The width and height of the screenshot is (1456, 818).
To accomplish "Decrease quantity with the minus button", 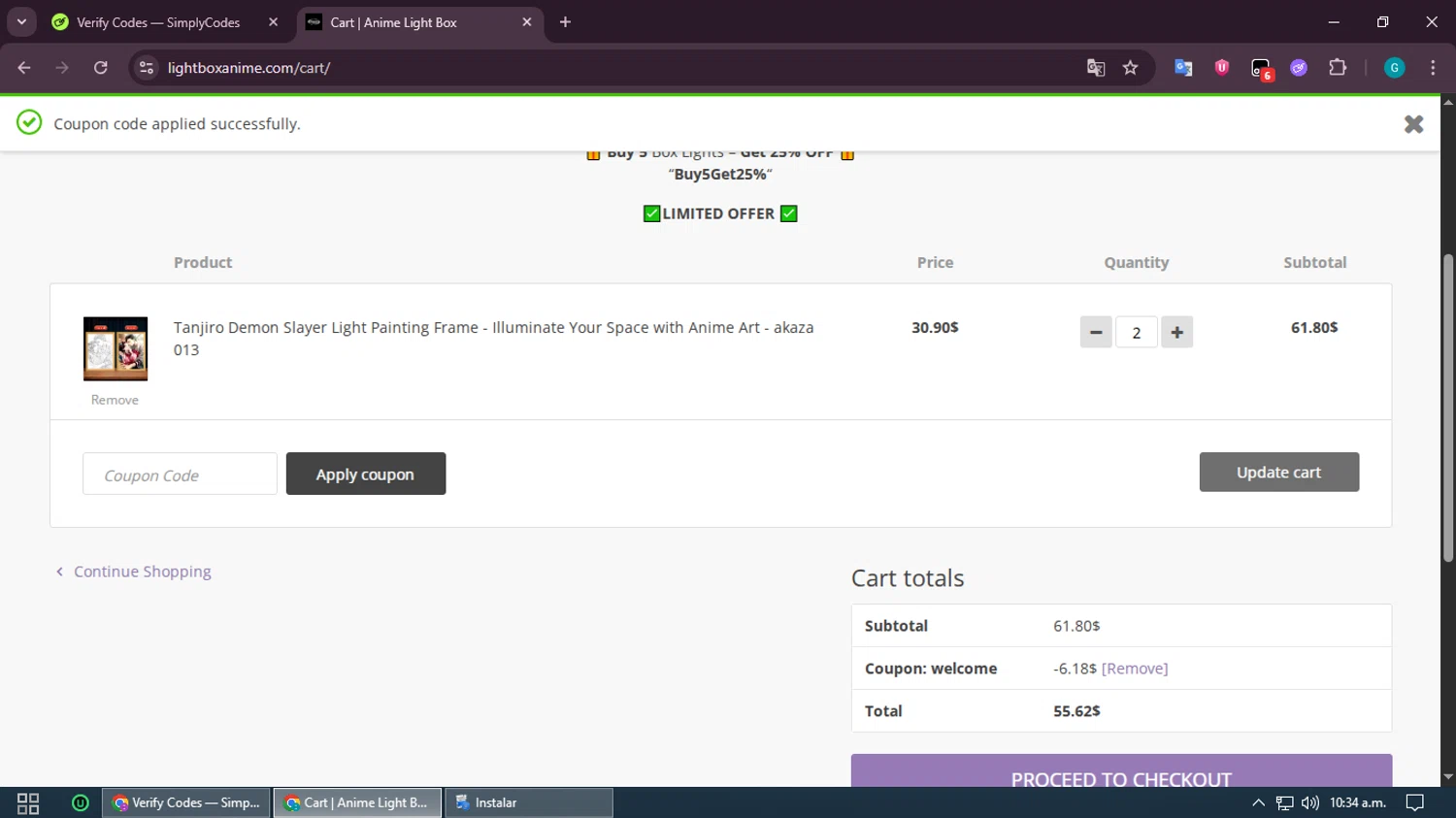I will pos(1096,332).
